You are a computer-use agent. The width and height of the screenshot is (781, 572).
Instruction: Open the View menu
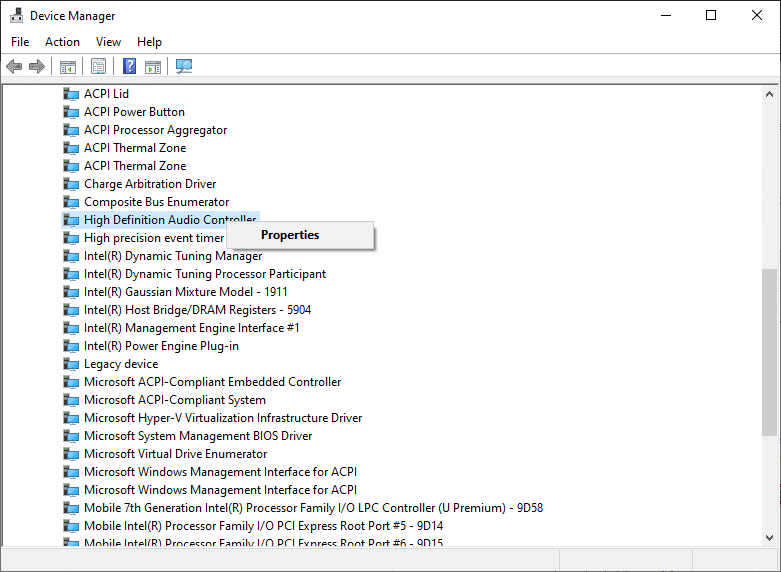(108, 42)
